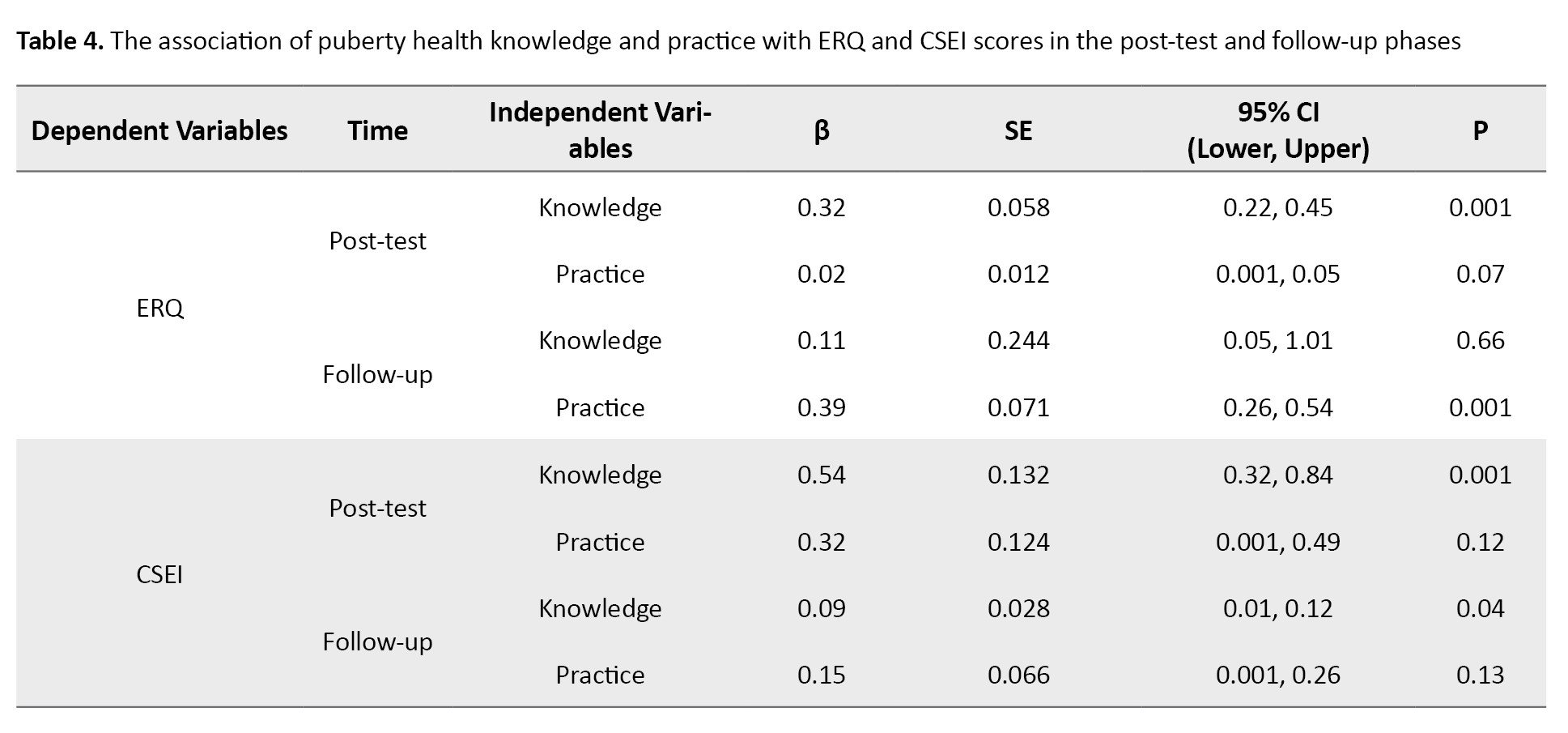Select the Dependent Variables column header
Screen dimensions: 1568x733
click(x=159, y=130)
